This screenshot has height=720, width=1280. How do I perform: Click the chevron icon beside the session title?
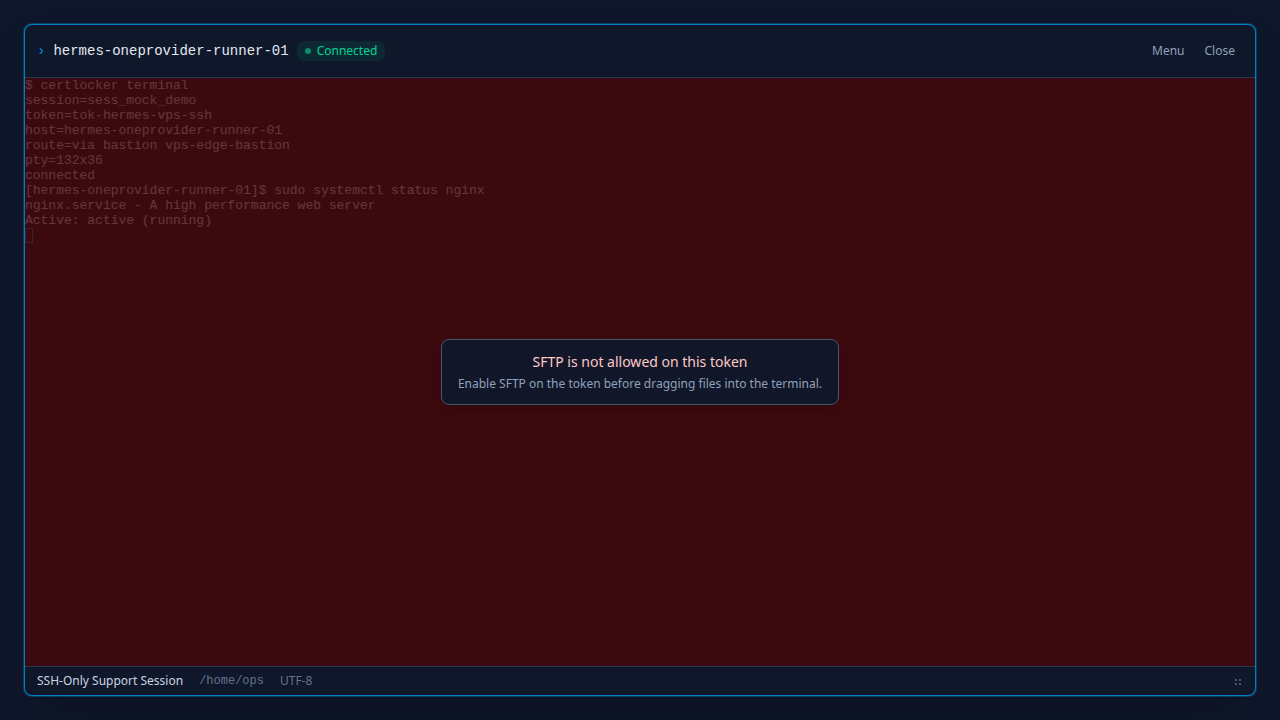coord(41,51)
